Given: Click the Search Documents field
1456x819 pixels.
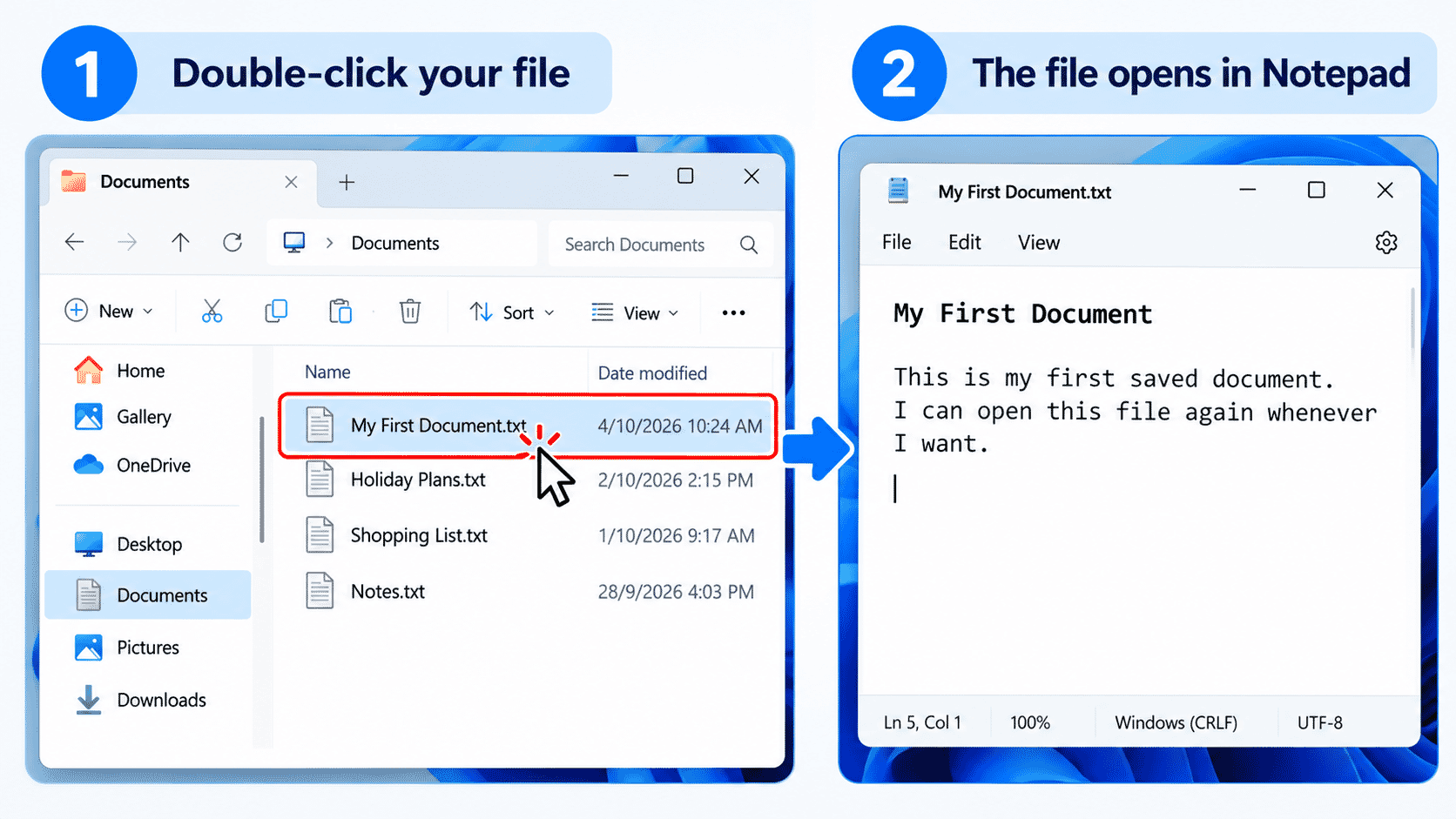Looking at the screenshot, I should tap(660, 245).
